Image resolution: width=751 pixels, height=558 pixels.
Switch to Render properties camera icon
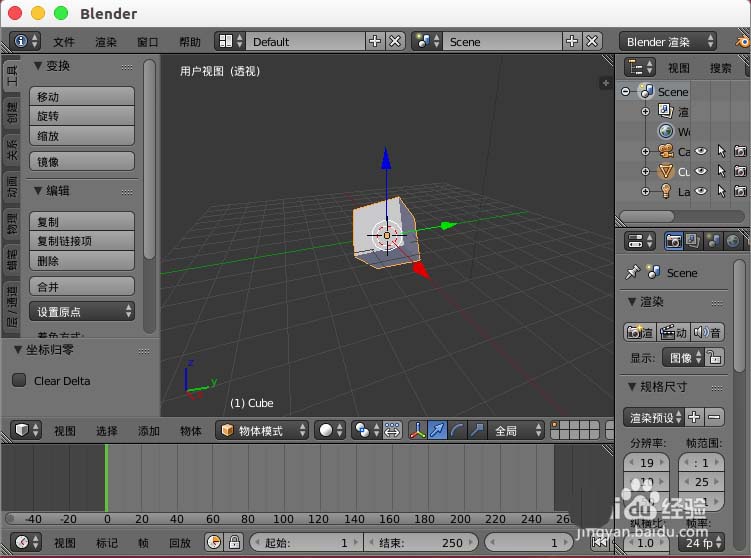point(673,241)
